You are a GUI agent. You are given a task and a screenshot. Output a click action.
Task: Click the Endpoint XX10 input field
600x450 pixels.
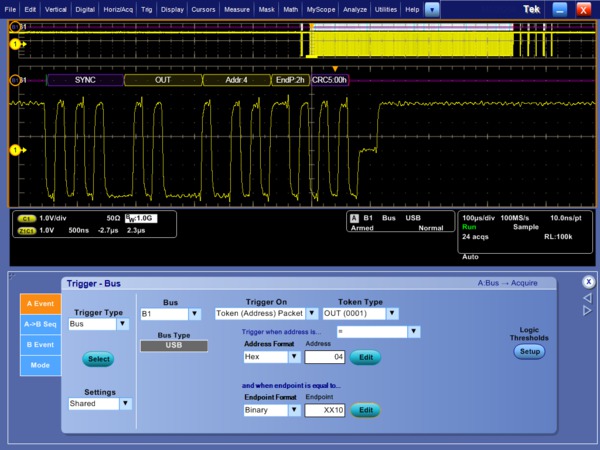325,410
